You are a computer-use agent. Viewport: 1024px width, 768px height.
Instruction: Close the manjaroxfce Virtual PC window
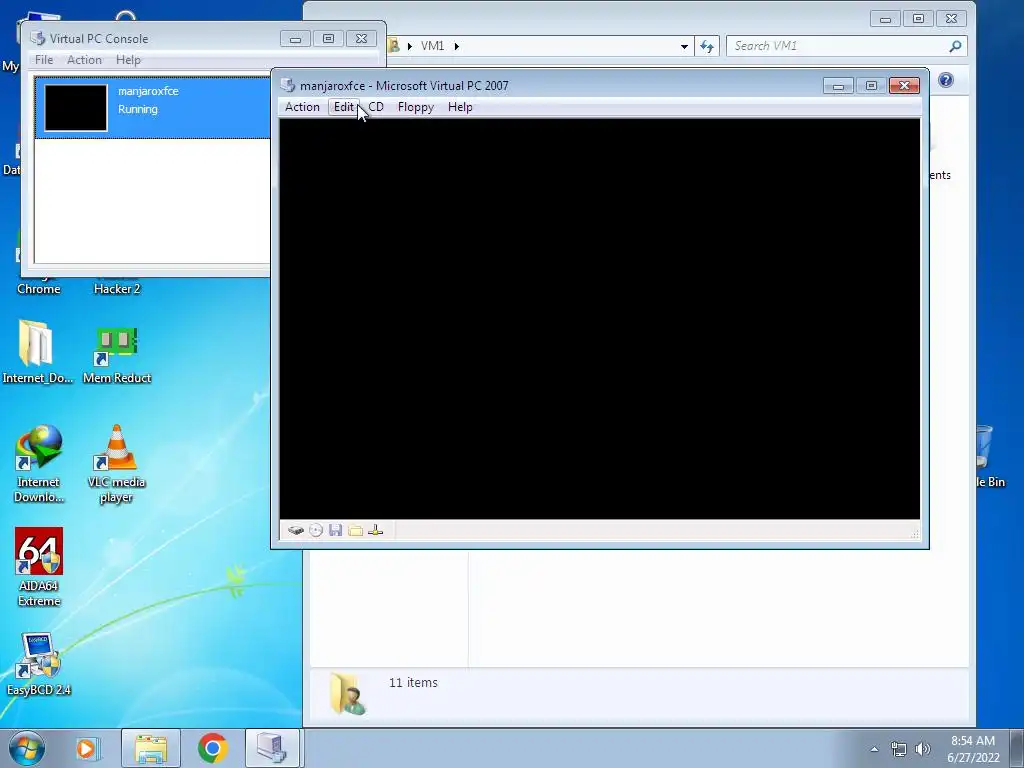pos(904,86)
